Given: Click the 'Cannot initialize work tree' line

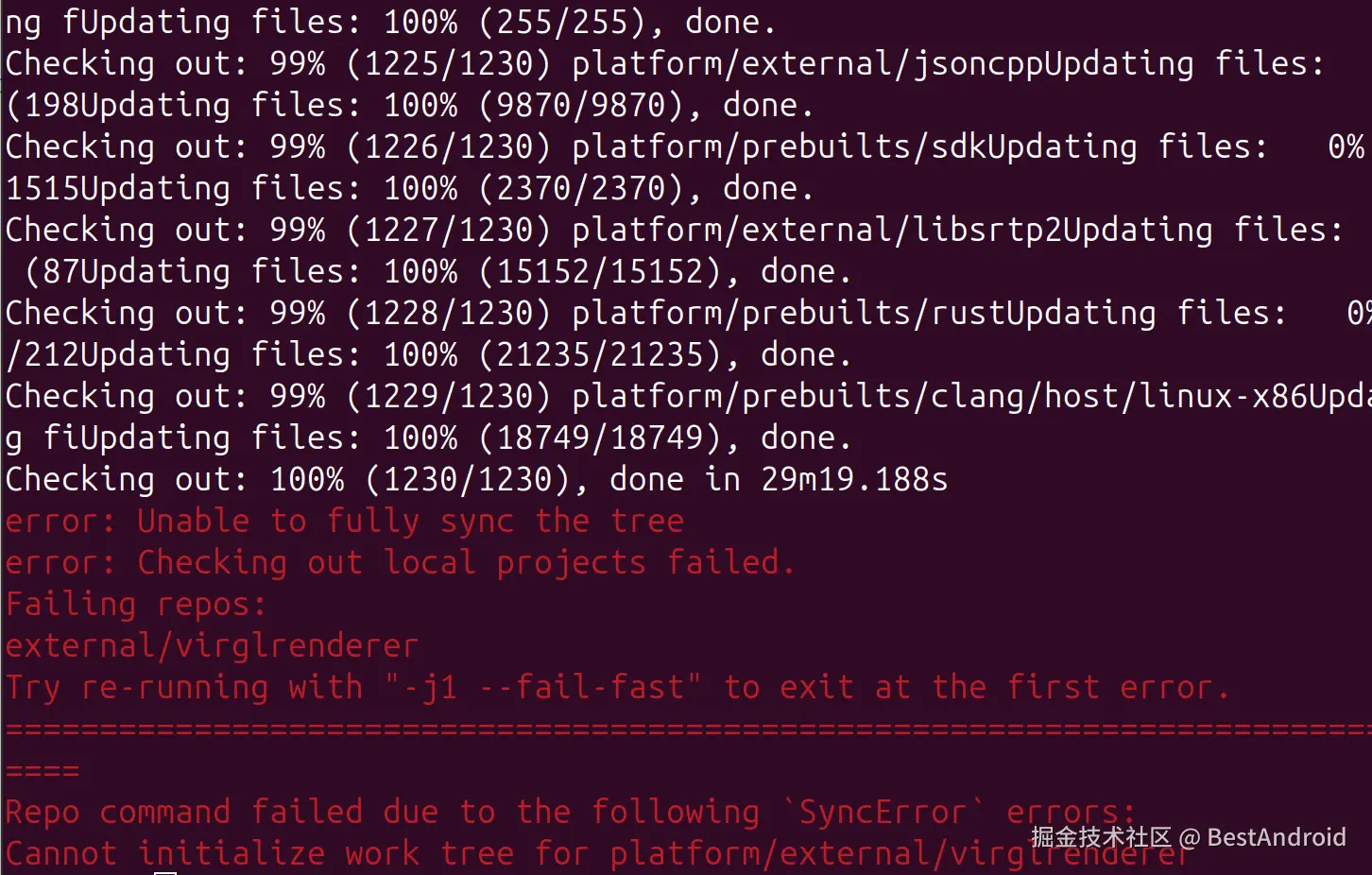Looking at the screenshot, I should 260,853.
